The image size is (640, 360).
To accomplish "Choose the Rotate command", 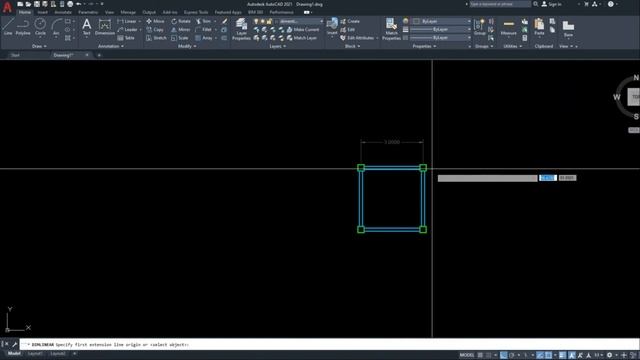I will 181,21.
